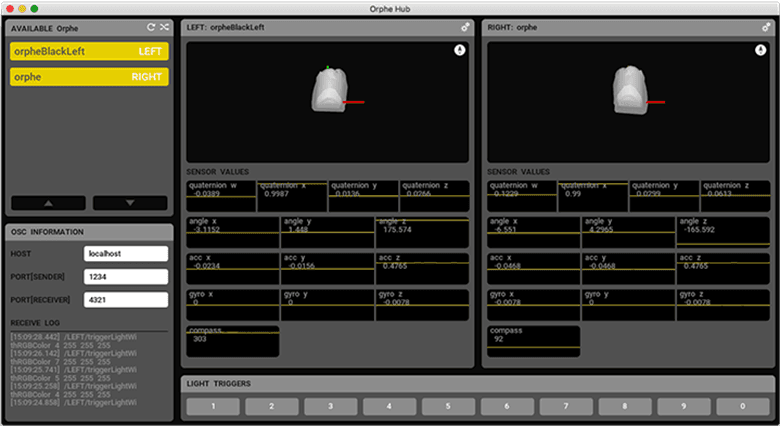Screen dimensions: 780x426
Task: Click the log entry at 15:09:24.858
Action: point(74,403)
